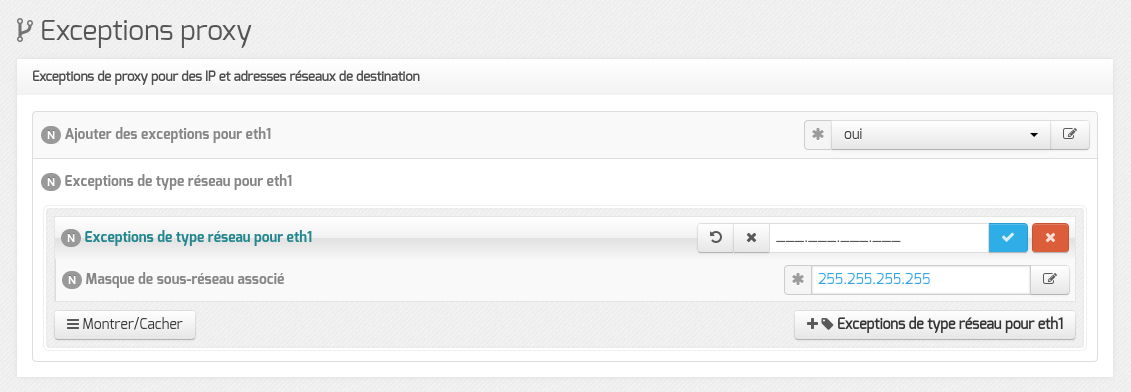Click the asterisk icon beside the oui dropdown
Image resolution: width=1131 pixels, height=392 pixels.
pos(818,135)
